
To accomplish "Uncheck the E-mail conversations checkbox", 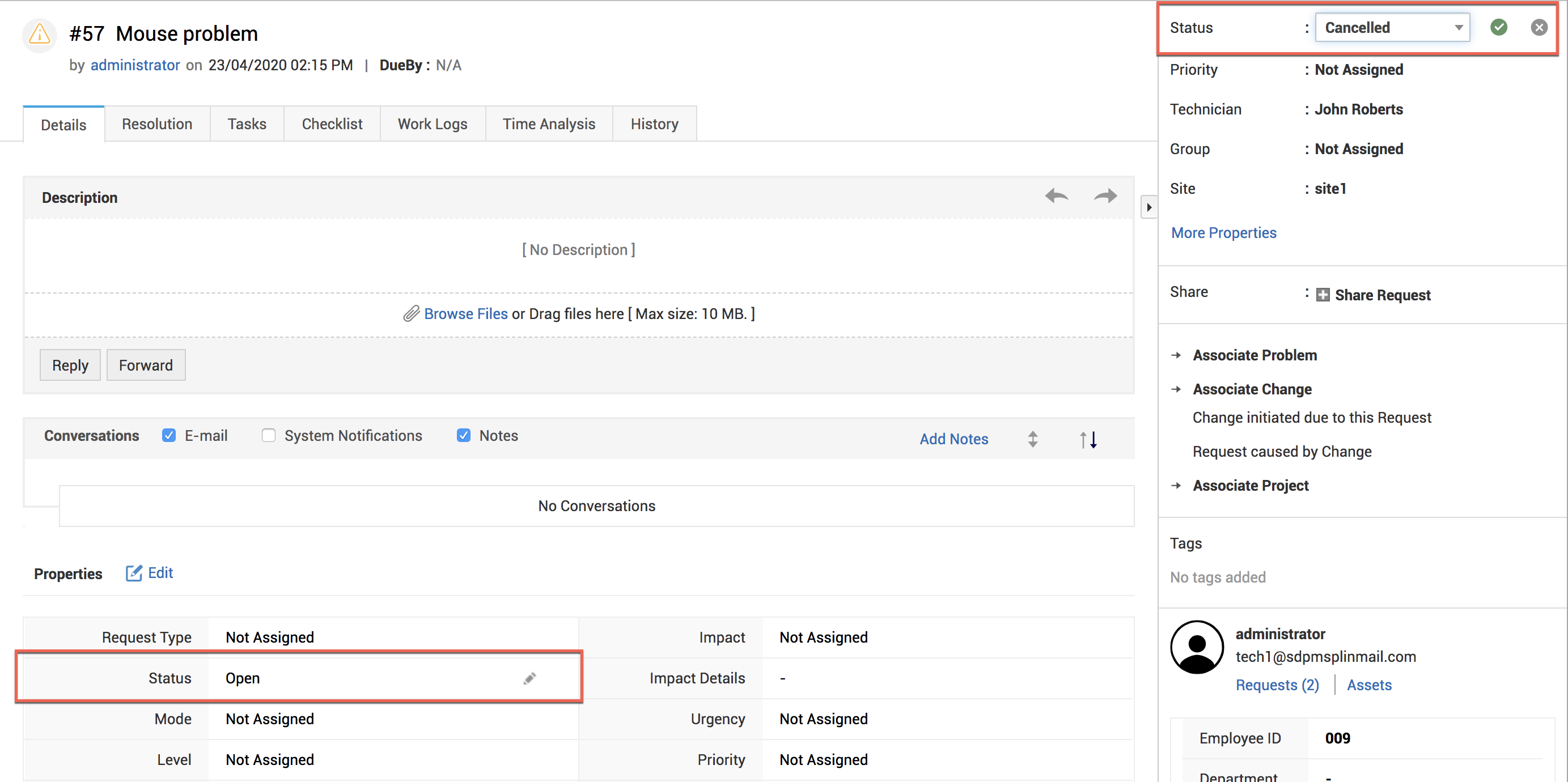I will tap(168, 435).
